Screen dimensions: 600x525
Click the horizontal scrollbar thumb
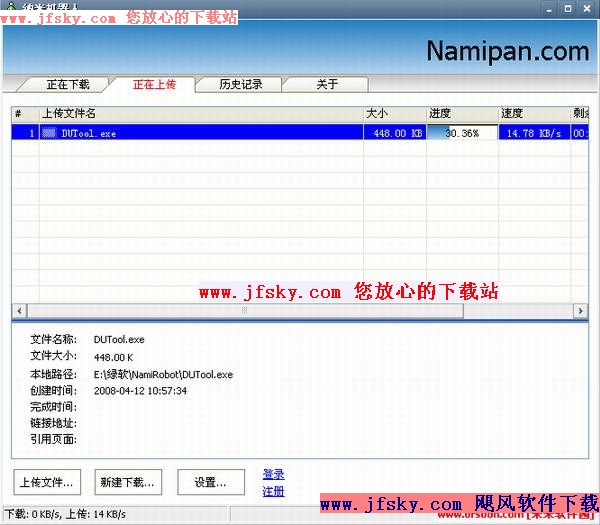tap(245, 311)
